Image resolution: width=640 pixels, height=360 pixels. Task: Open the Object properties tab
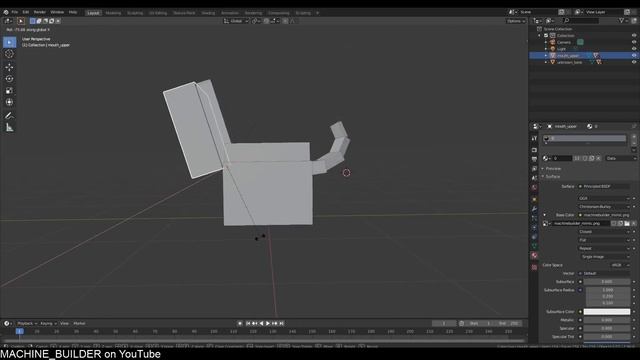pyautogui.click(x=534, y=200)
